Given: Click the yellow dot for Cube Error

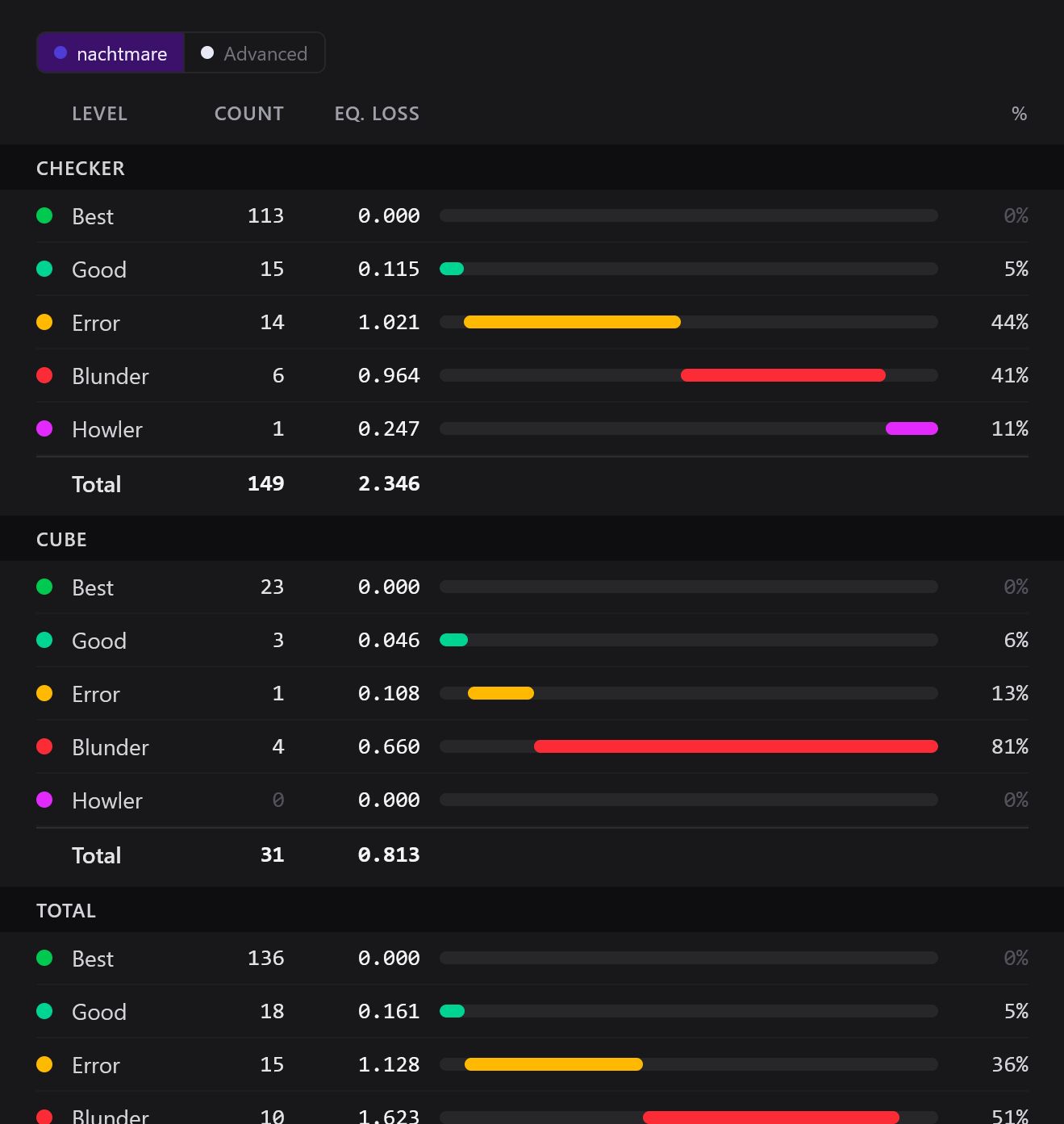Looking at the screenshot, I should coord(44,693).
